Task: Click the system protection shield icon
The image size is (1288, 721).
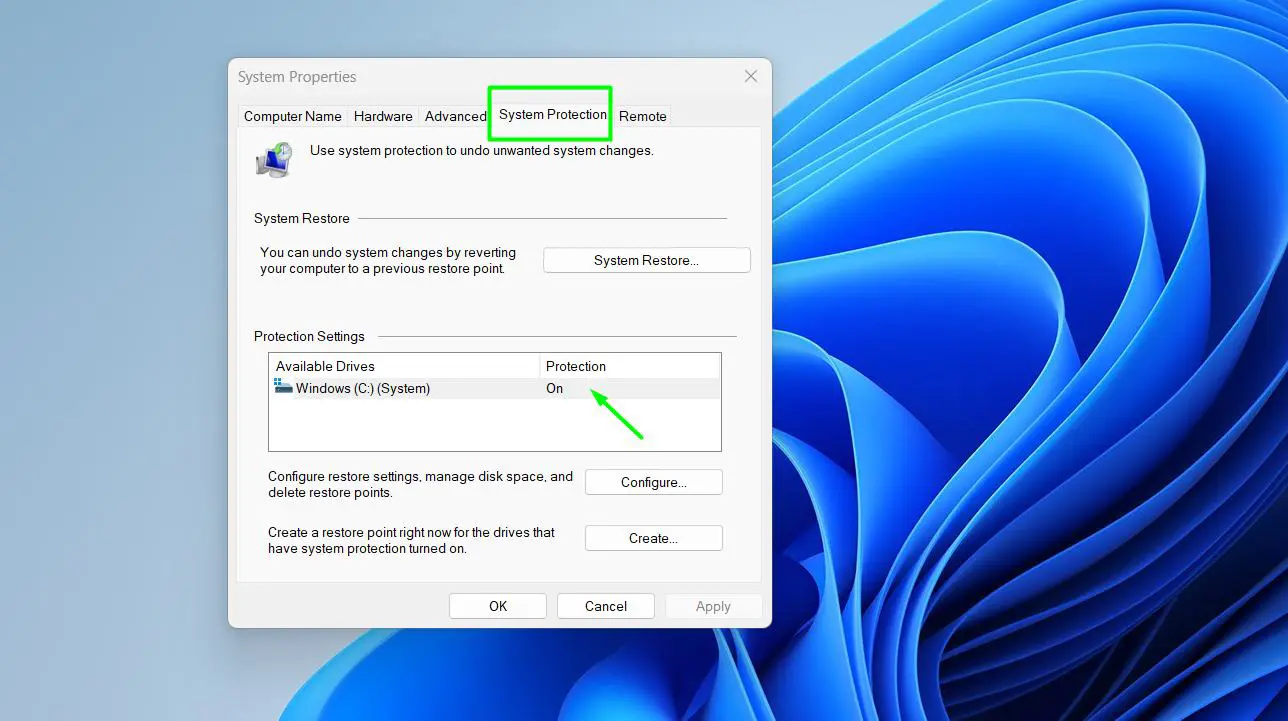Action: point(273,159)
